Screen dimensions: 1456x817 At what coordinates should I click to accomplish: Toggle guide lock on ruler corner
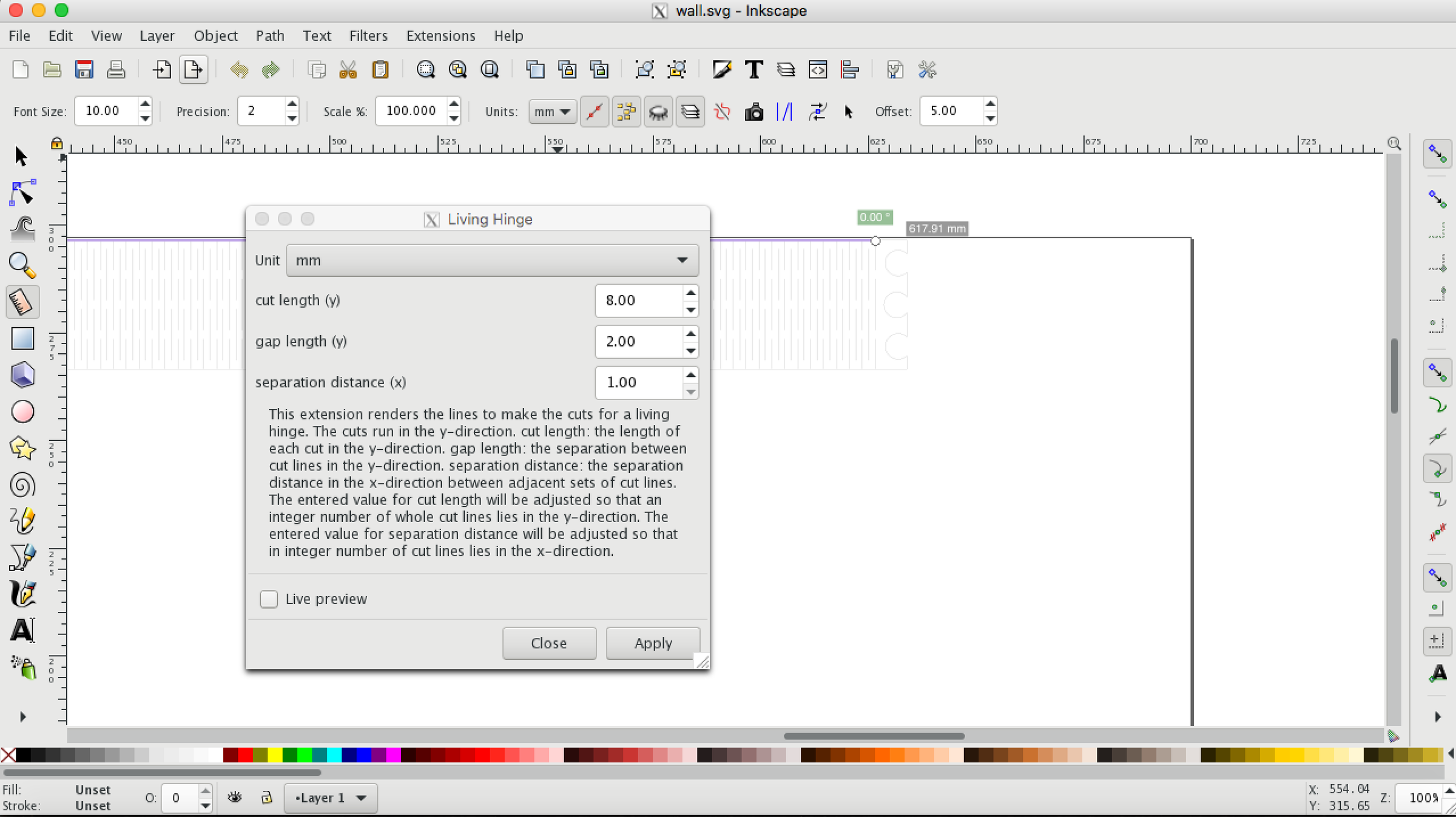(x=56, y=143)
